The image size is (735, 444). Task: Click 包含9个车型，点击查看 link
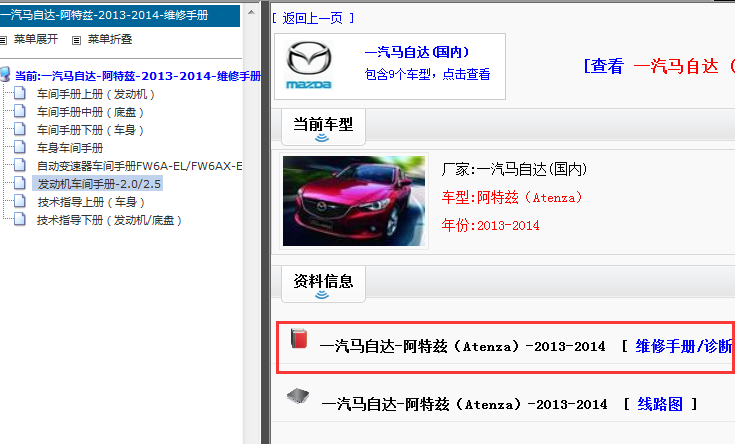point(428,74)
